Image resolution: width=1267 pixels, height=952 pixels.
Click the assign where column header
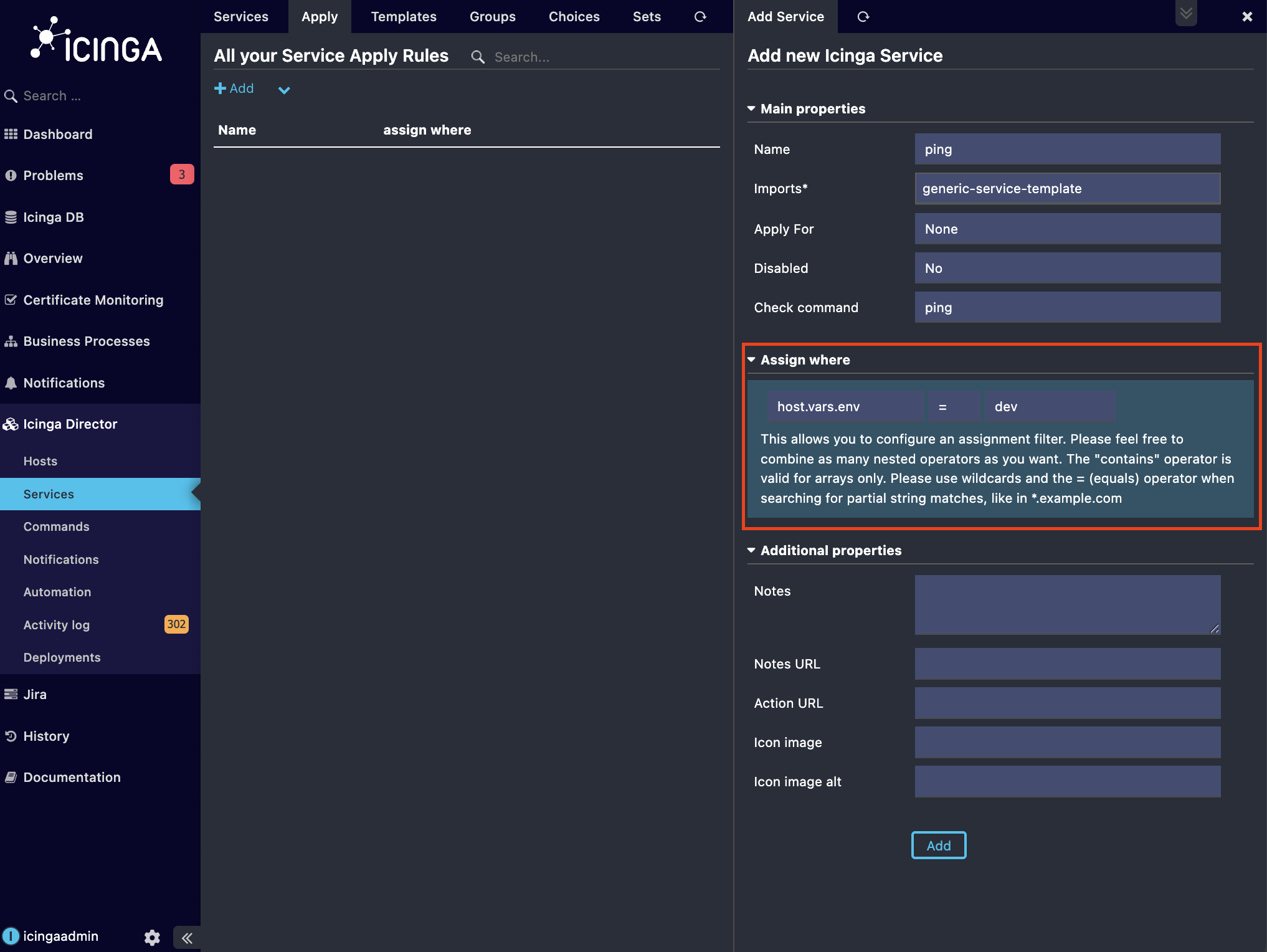(427, 130)
